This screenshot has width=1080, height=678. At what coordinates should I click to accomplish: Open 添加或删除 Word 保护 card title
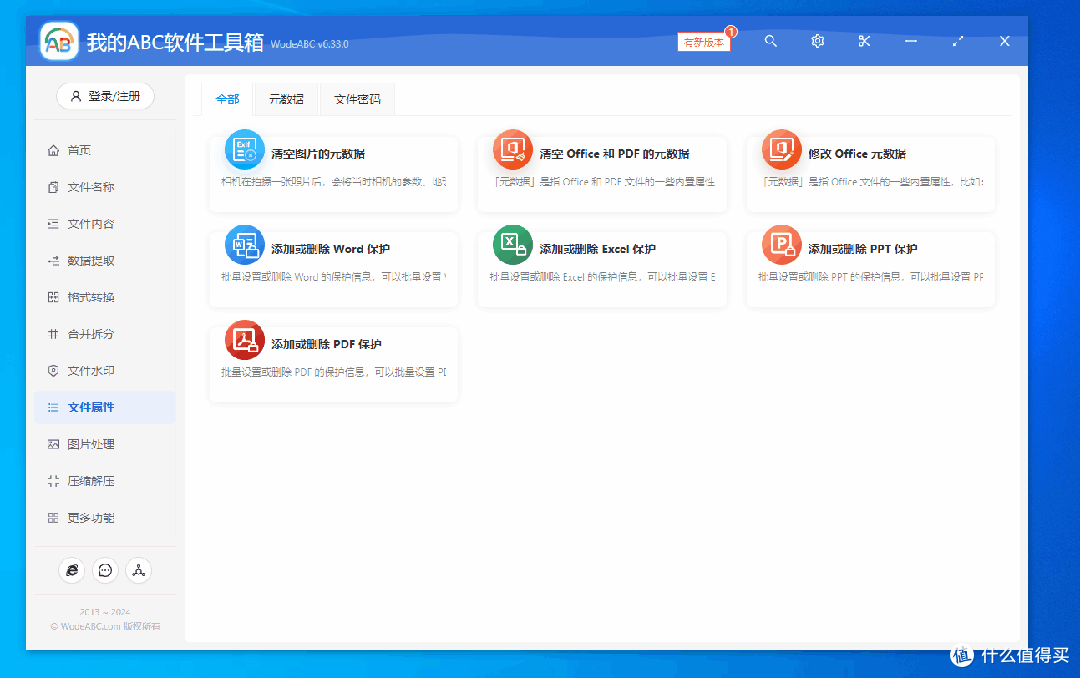[x=331, y=249]
